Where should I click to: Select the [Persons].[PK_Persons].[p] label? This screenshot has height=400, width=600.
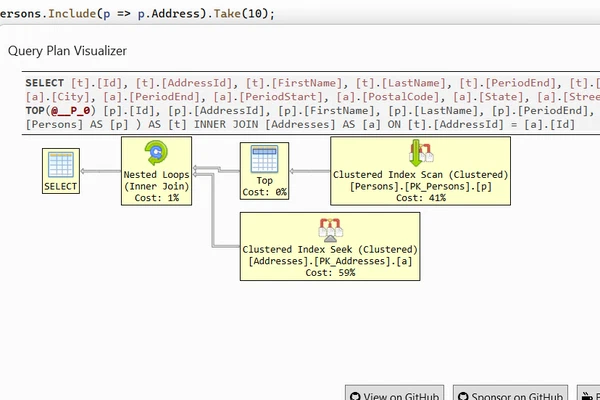[421, 186]
